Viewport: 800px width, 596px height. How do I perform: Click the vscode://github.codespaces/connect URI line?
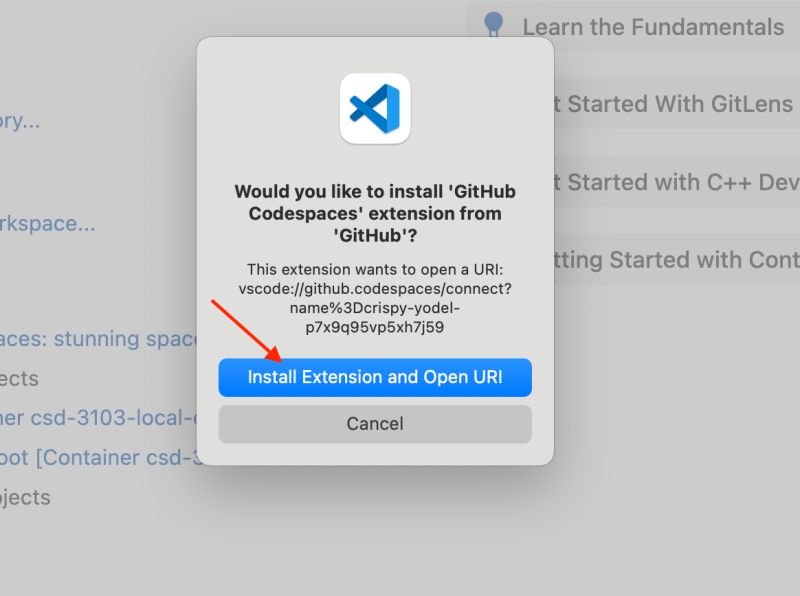375,289
